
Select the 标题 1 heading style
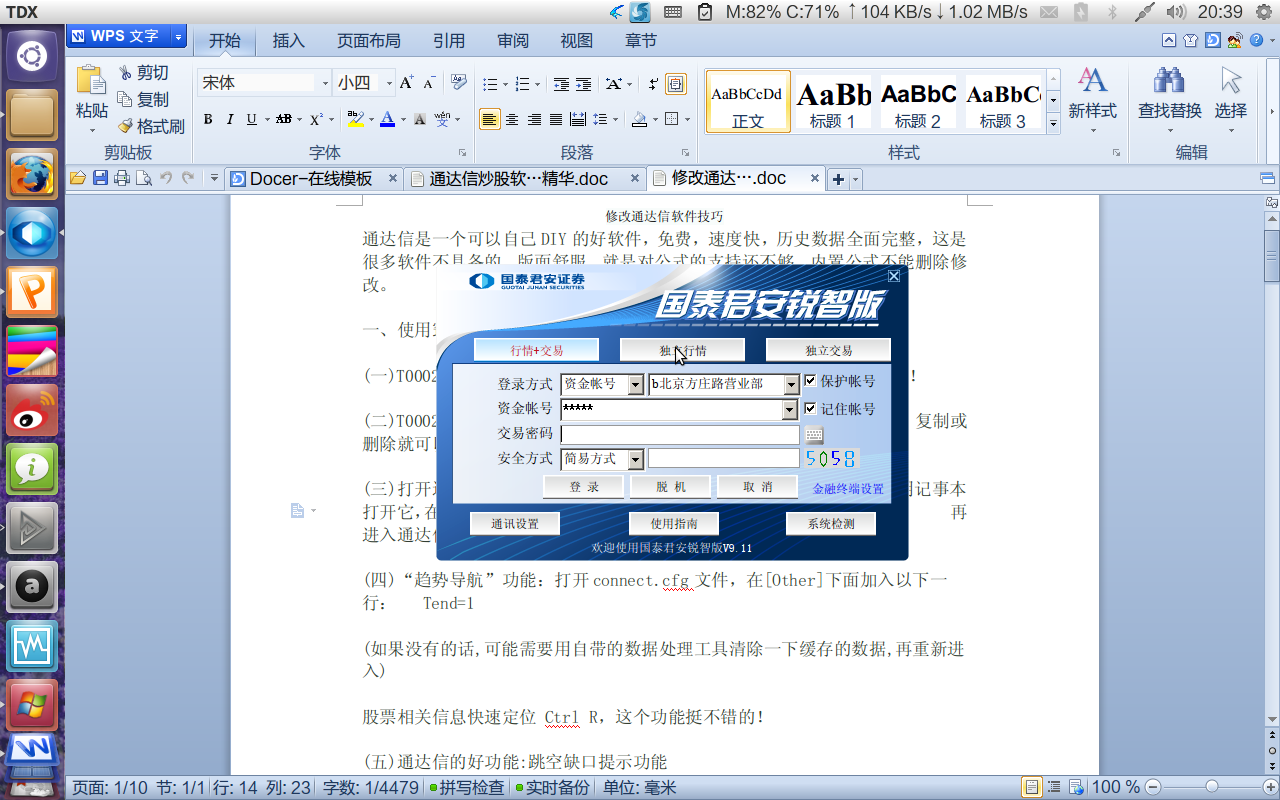tap(833, 101)
